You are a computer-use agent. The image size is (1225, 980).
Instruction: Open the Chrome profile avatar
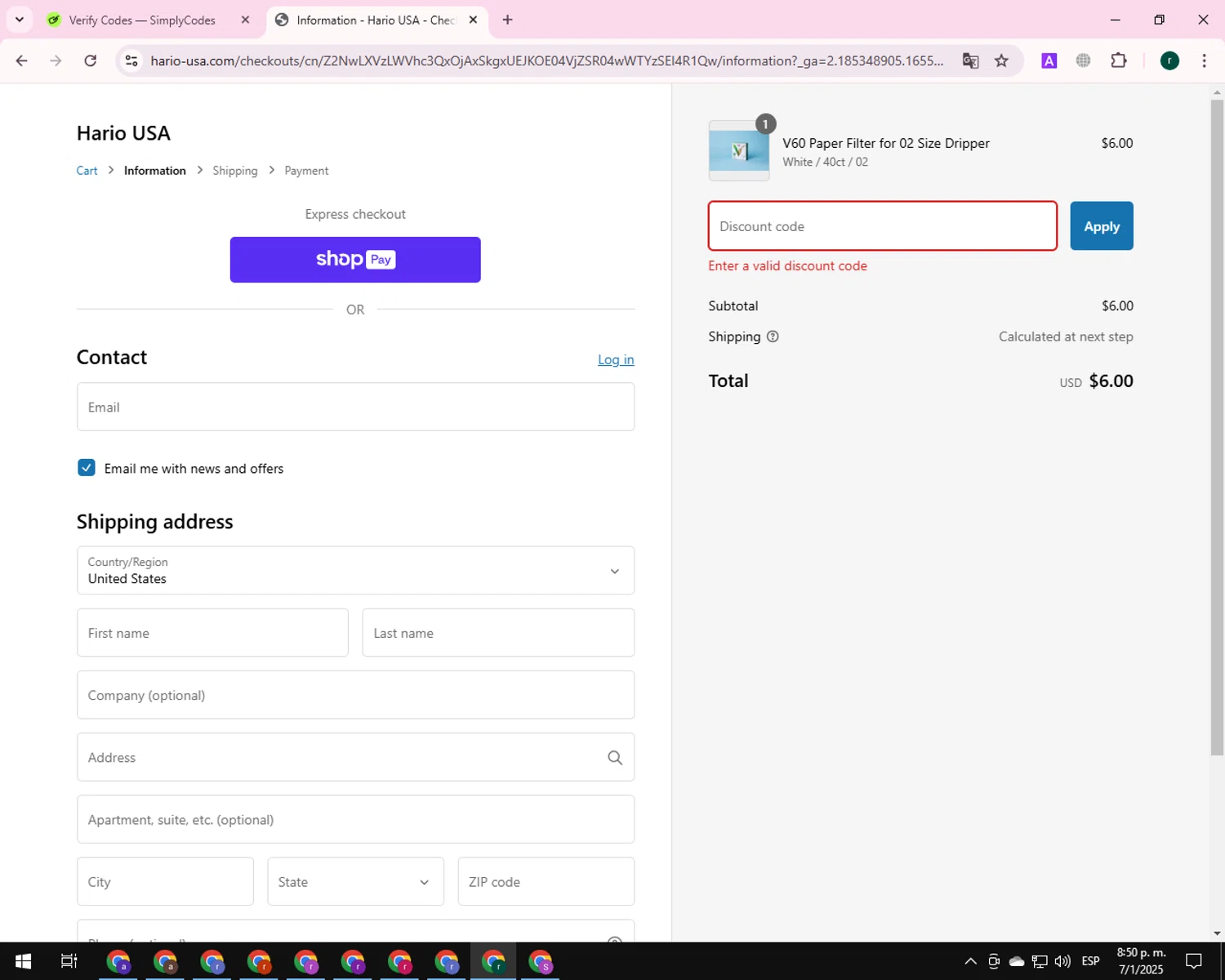coord(1169,60)
